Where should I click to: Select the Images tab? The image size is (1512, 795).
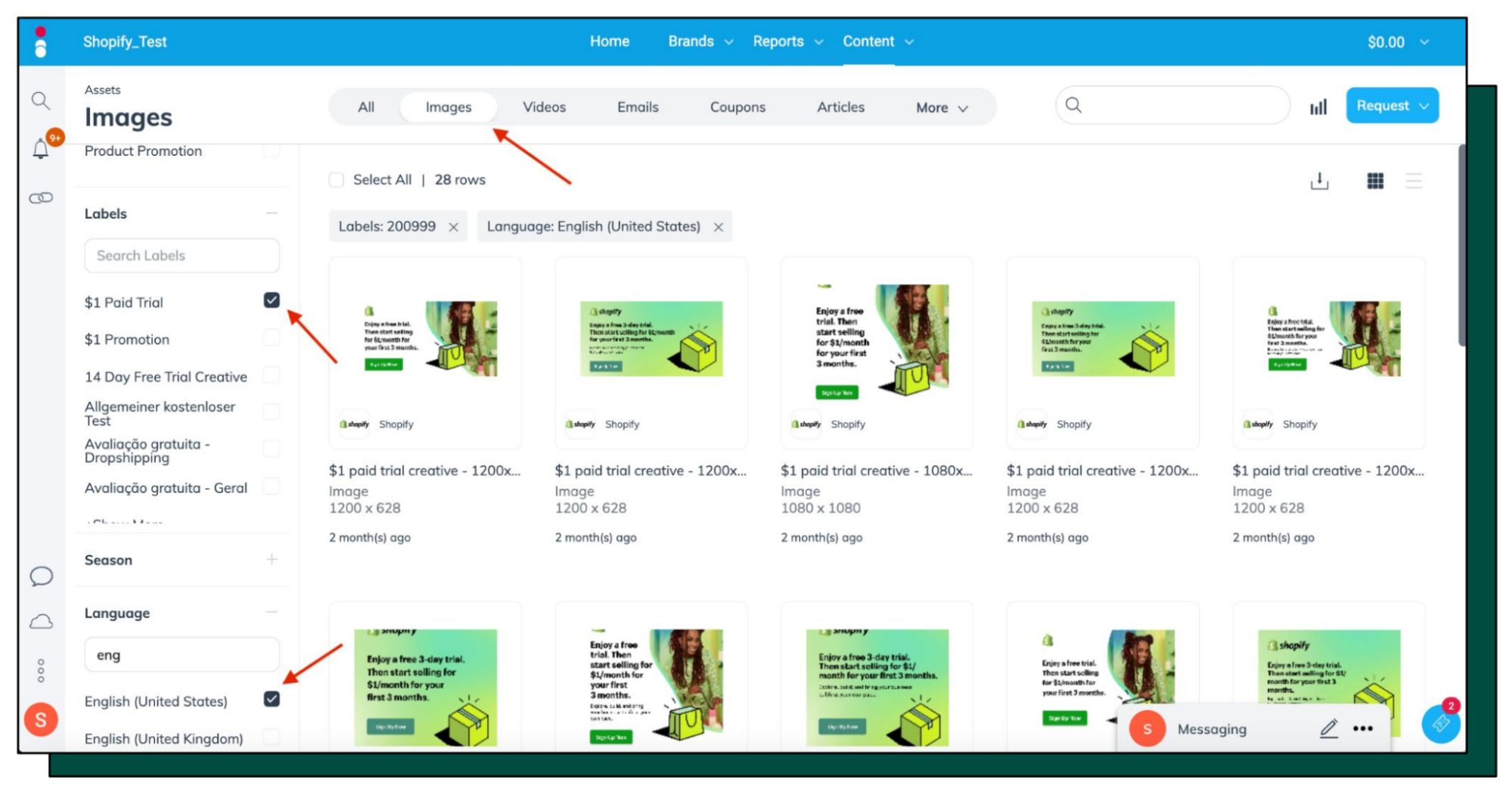(x=449, y=107)
